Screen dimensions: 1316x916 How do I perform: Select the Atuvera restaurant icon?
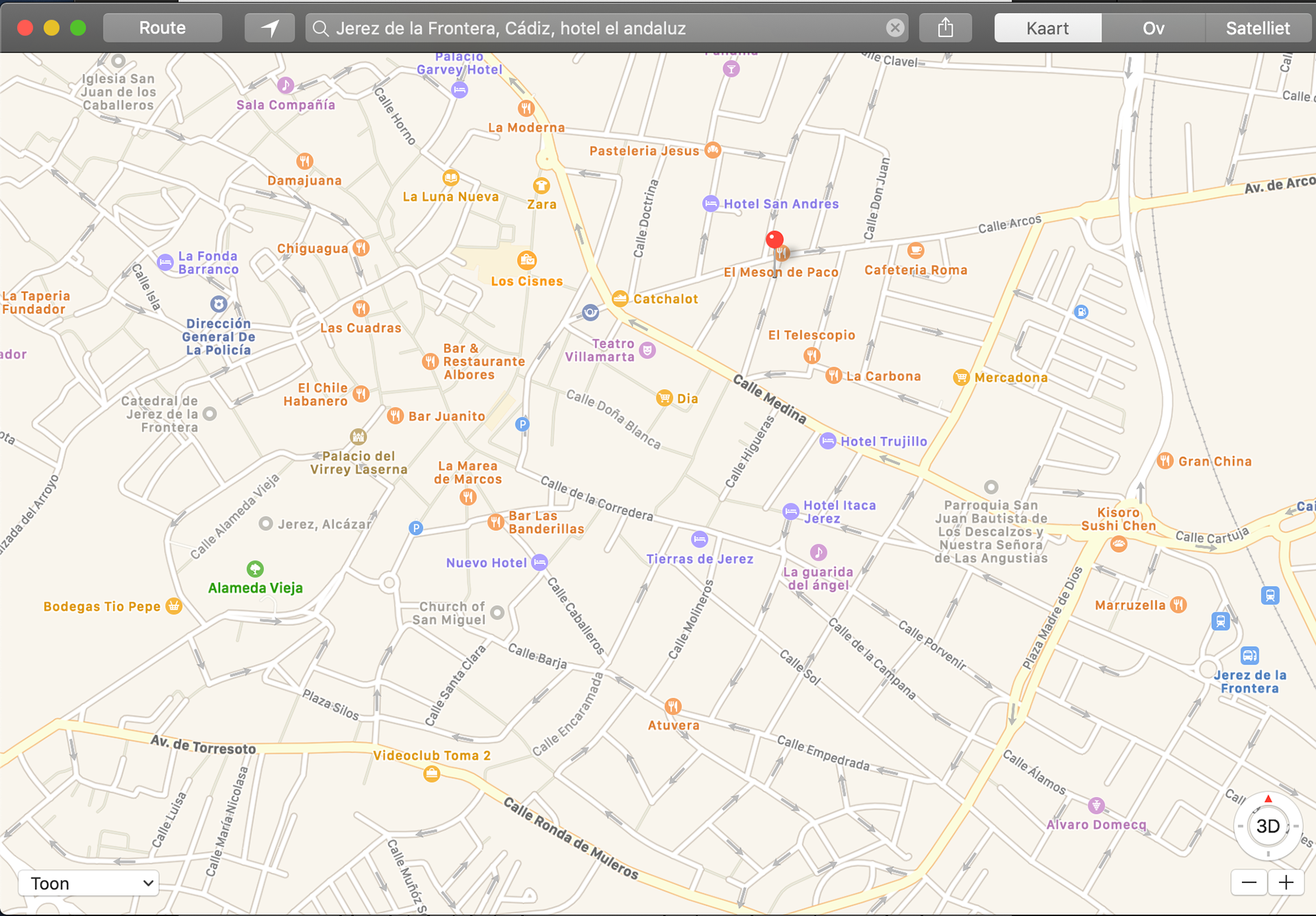(x=673, y=706)
